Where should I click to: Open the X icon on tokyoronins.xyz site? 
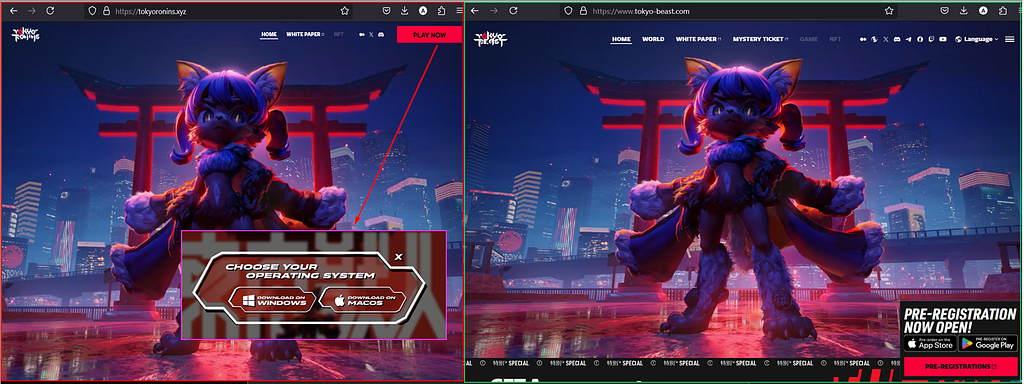[x=372, y=35]
